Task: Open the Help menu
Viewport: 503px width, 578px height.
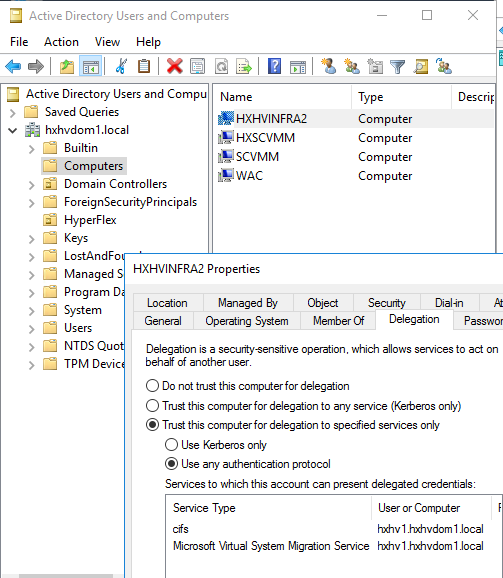Action: point(149,42)
